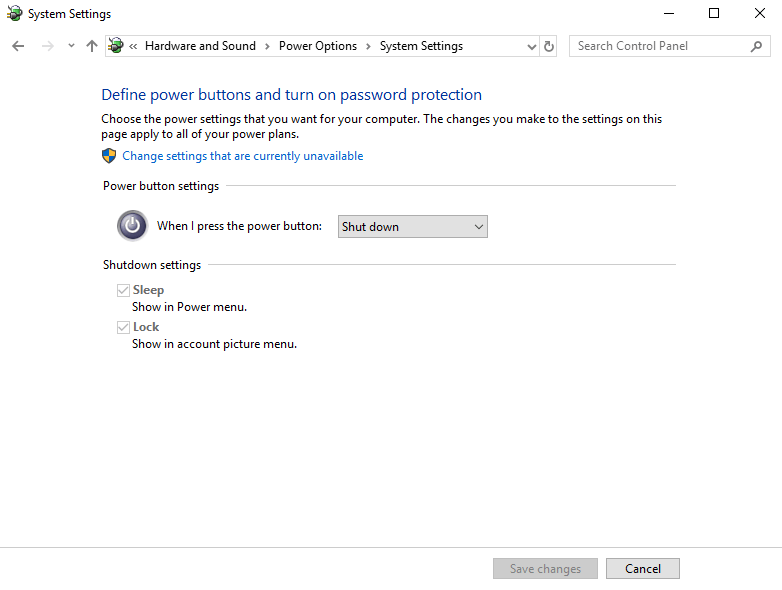Go to Hardware and Sound breadcrumb
The width and height of the screenshot is (782, 590).
200,46
